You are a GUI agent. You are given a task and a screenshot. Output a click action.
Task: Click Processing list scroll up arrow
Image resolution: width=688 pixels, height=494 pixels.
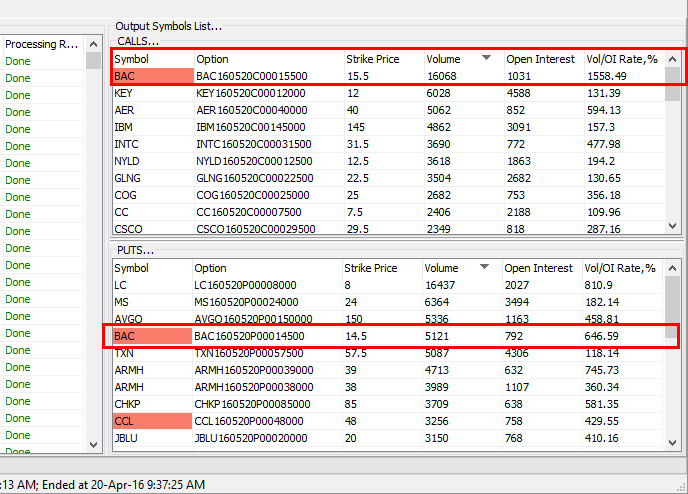click(93, 44)
